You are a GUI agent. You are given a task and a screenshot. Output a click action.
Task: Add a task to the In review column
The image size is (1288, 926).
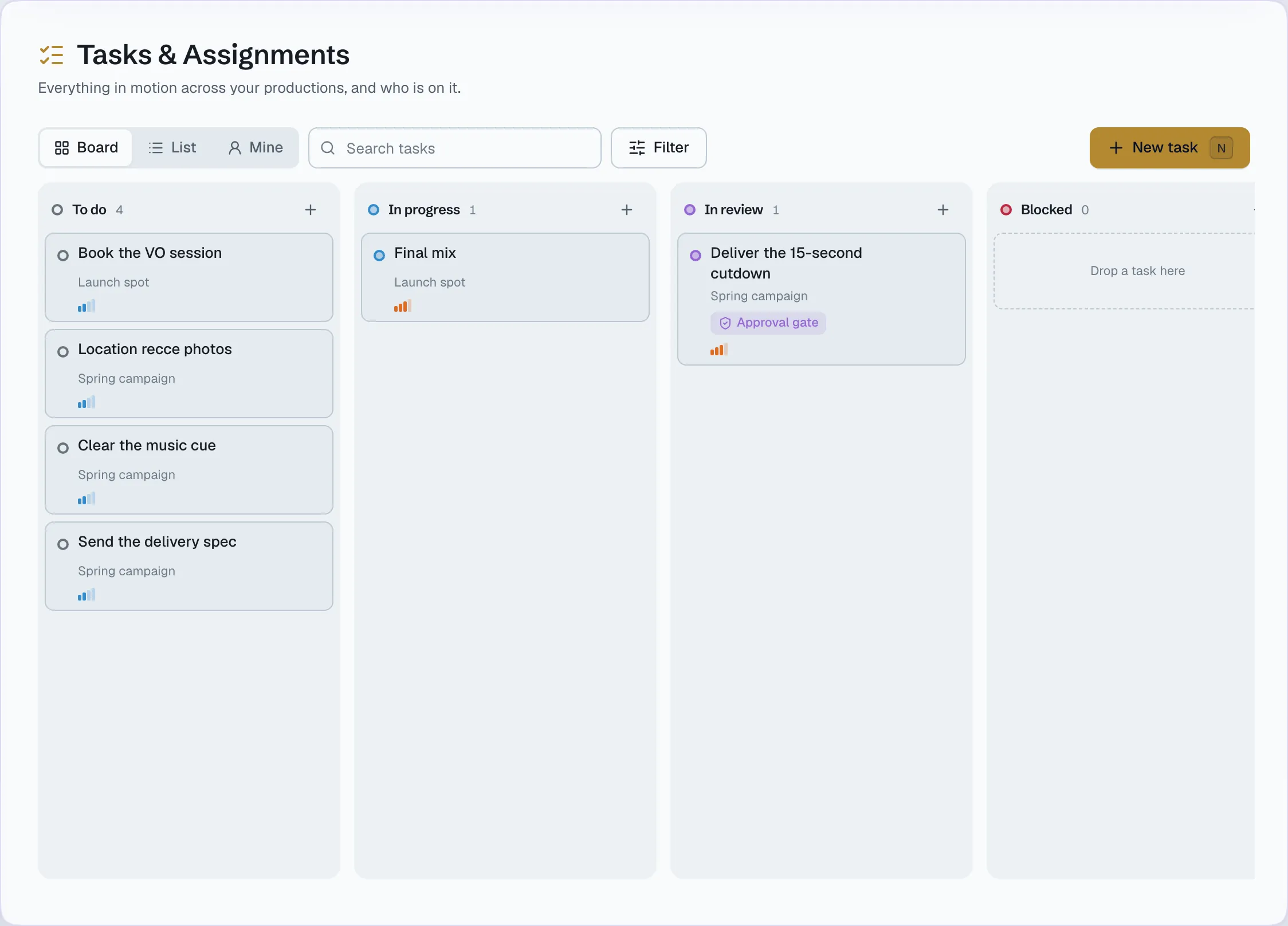943,210
